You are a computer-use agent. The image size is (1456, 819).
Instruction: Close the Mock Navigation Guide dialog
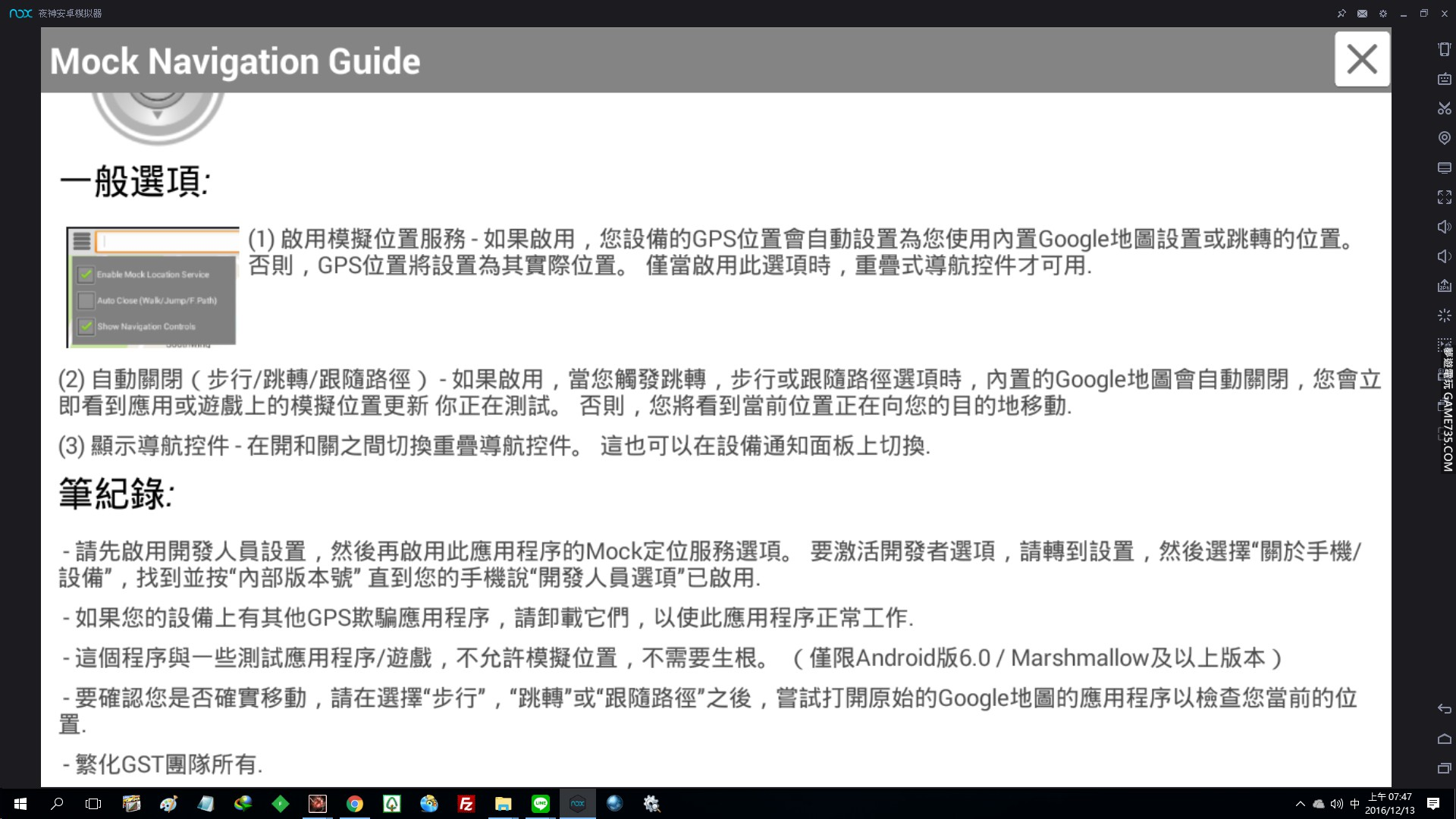click(x=1362, y=59)
